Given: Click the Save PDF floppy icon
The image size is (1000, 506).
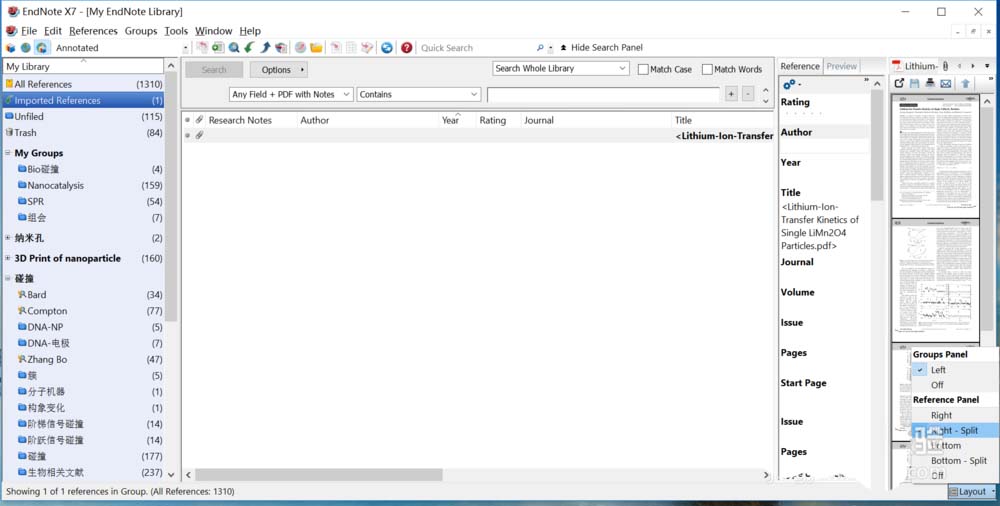Looking at the screenshot, I should 915,83.
